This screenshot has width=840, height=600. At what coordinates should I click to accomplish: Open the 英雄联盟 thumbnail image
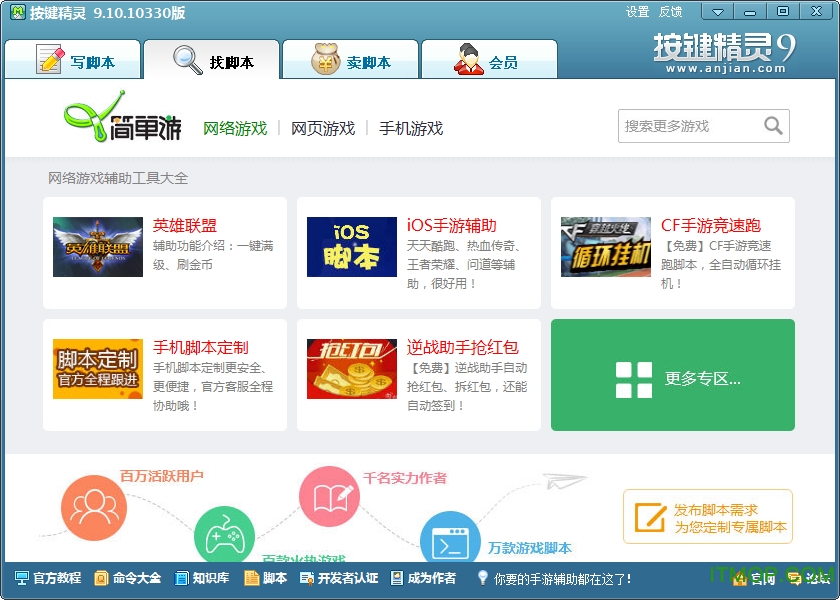tap(98, 246)
